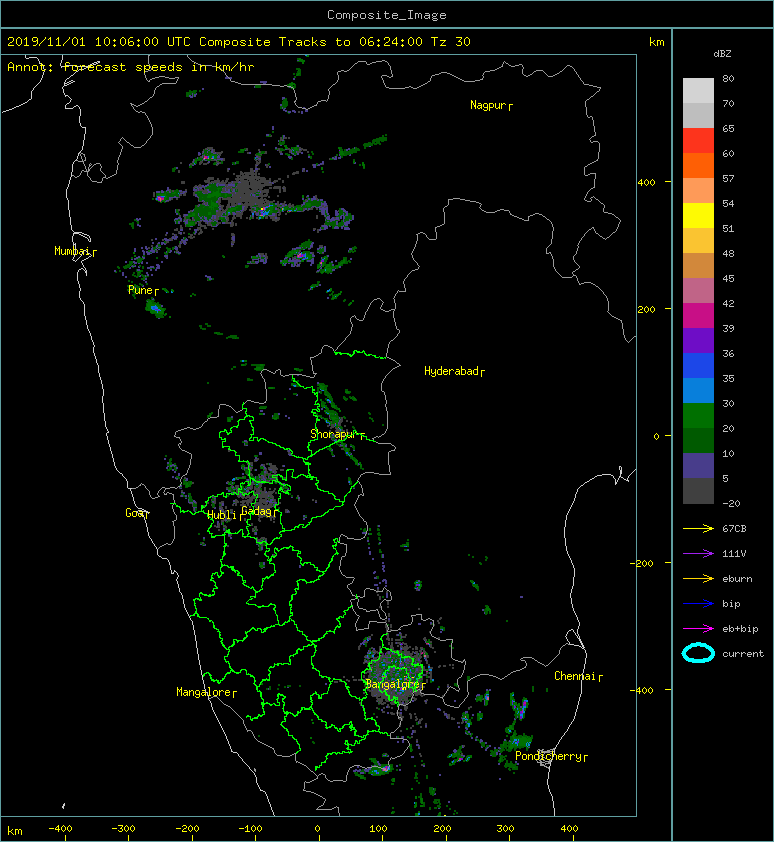The width and height of the screenshot is (774, 842).
Task: Click the purple 39 dBZ color swatch
Action: (698, 340)
